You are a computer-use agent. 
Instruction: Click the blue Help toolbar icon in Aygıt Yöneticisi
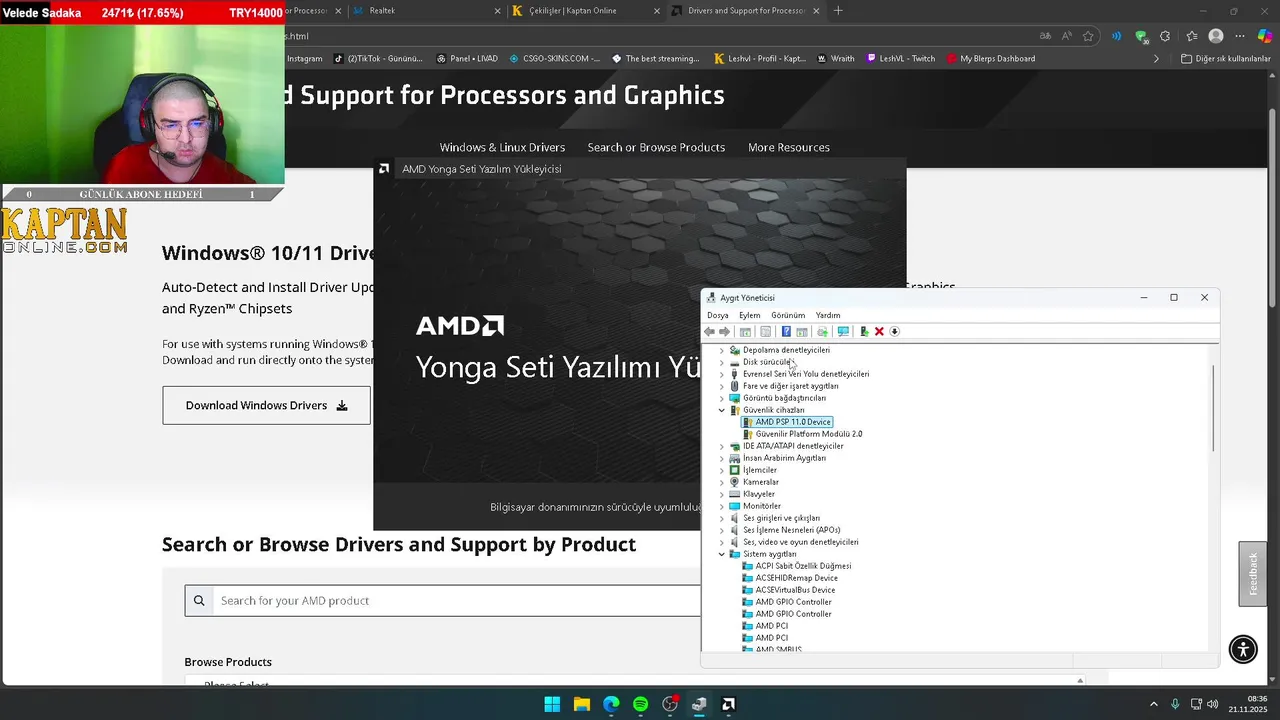pos(786,331)
